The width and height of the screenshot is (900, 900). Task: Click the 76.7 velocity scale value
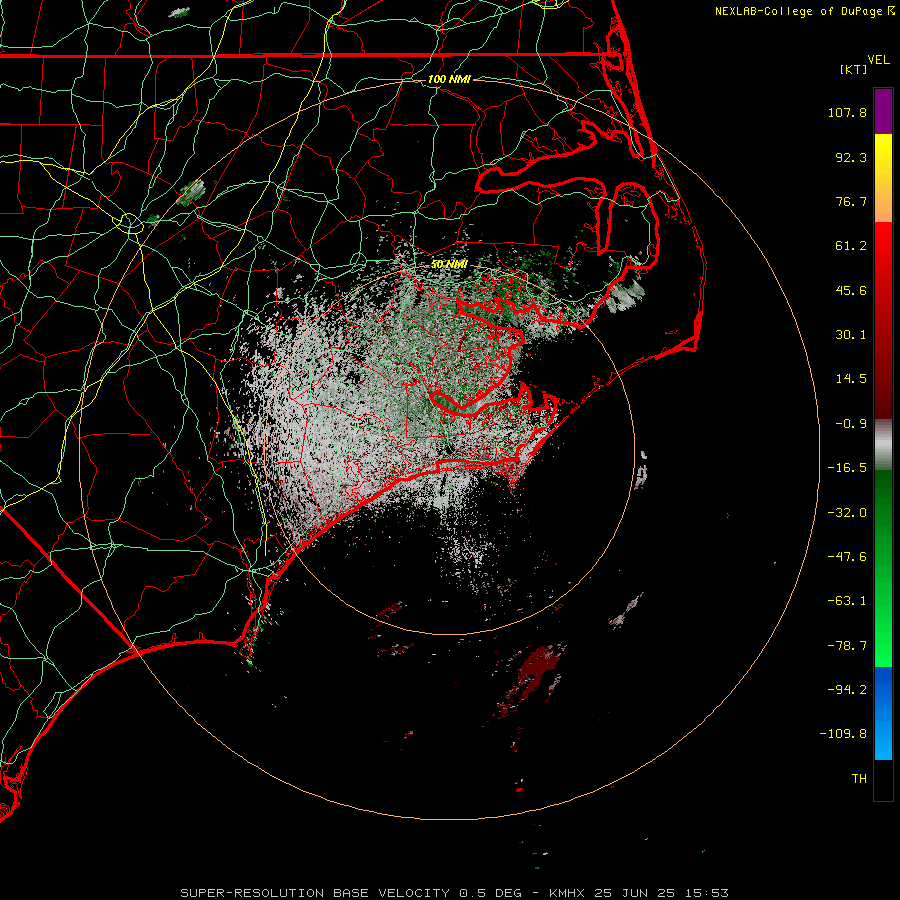[851, 201]
